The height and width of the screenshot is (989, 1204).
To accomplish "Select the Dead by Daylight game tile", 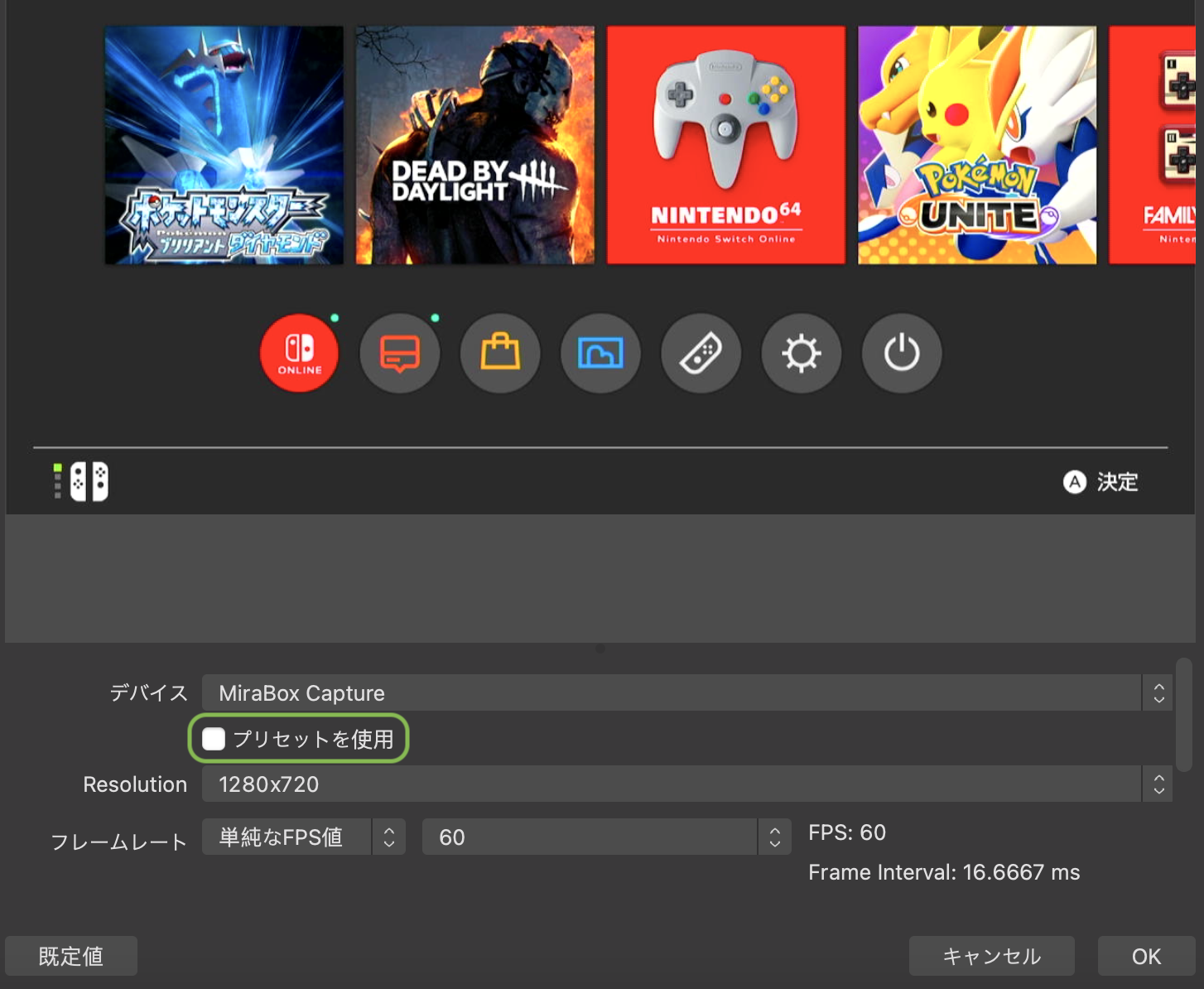I will pos(474,144).
